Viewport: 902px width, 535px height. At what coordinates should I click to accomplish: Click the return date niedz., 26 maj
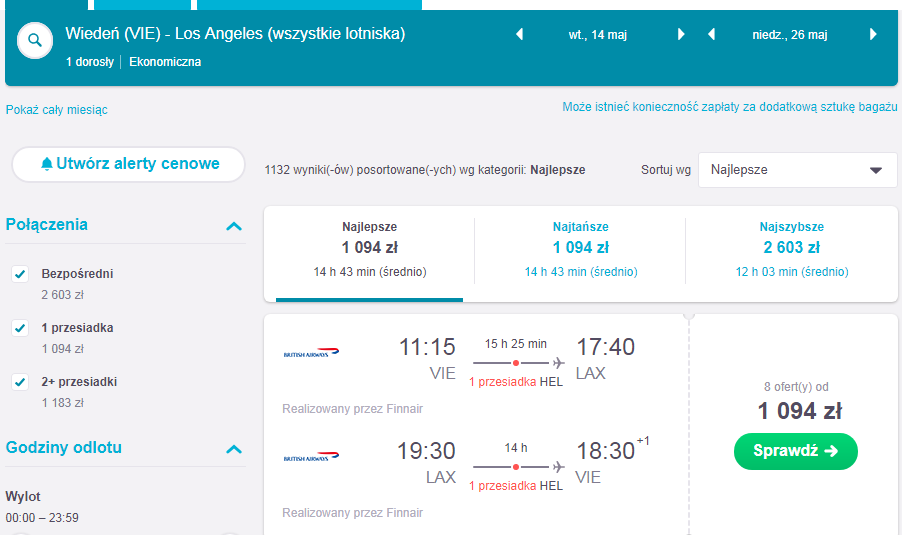point(790,35)
